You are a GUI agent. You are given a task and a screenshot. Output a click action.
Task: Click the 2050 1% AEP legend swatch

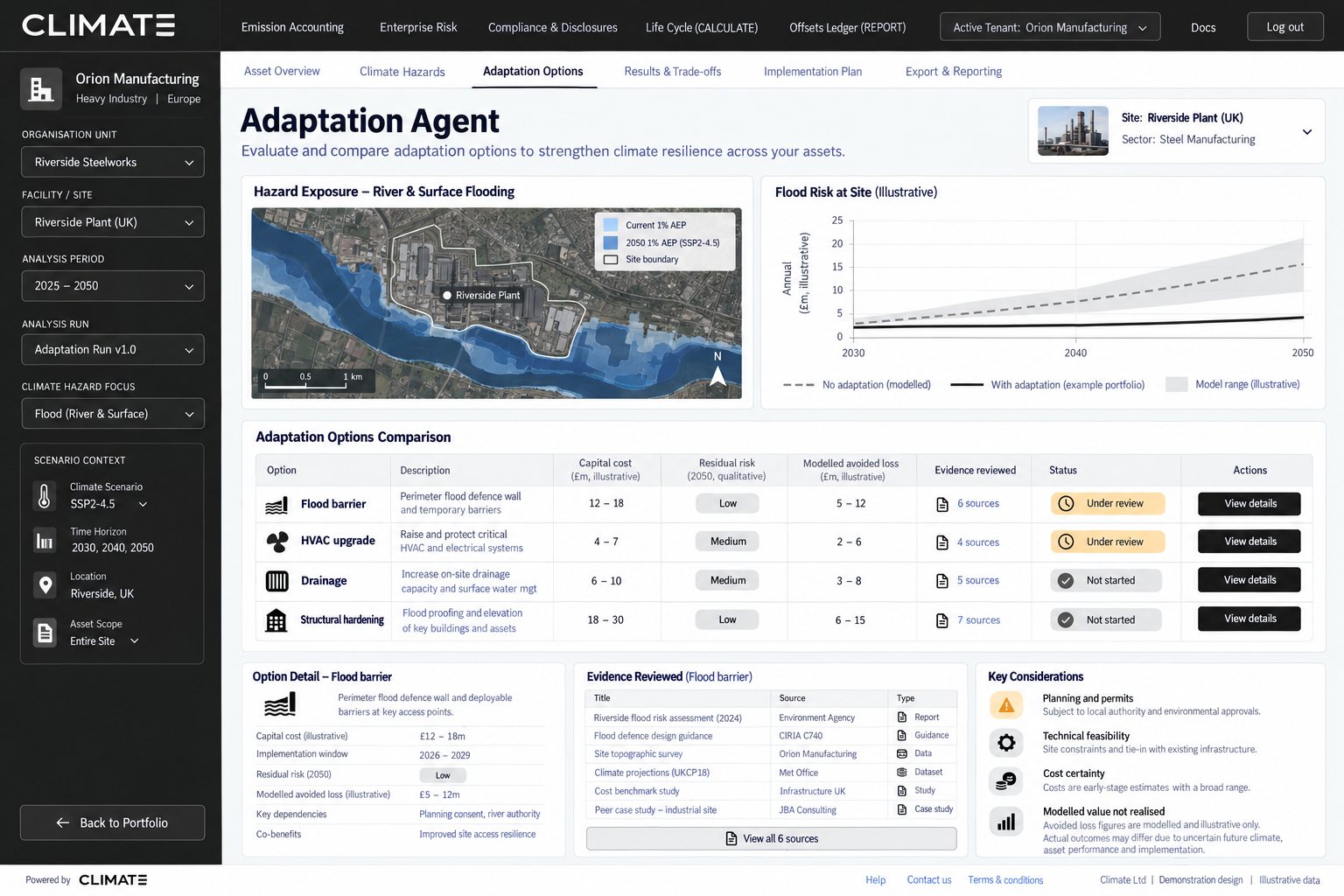click(611, 242)
